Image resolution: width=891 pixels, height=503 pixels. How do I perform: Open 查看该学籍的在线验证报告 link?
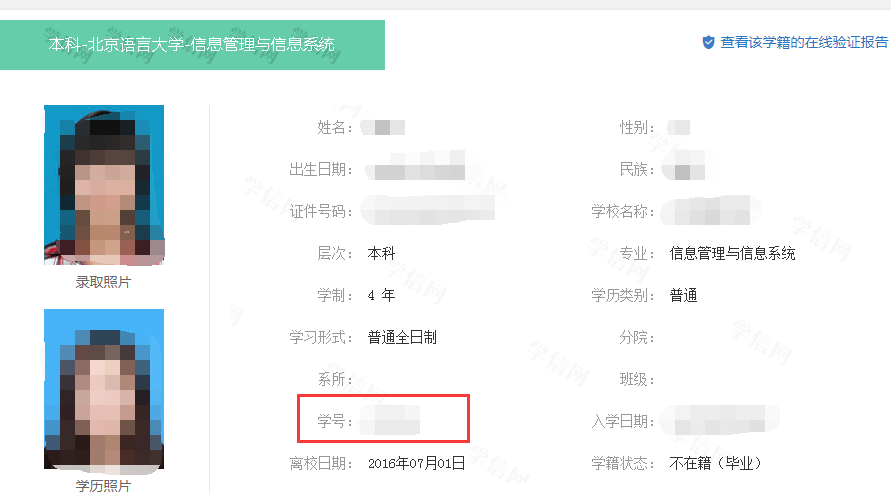click(804, 42)
